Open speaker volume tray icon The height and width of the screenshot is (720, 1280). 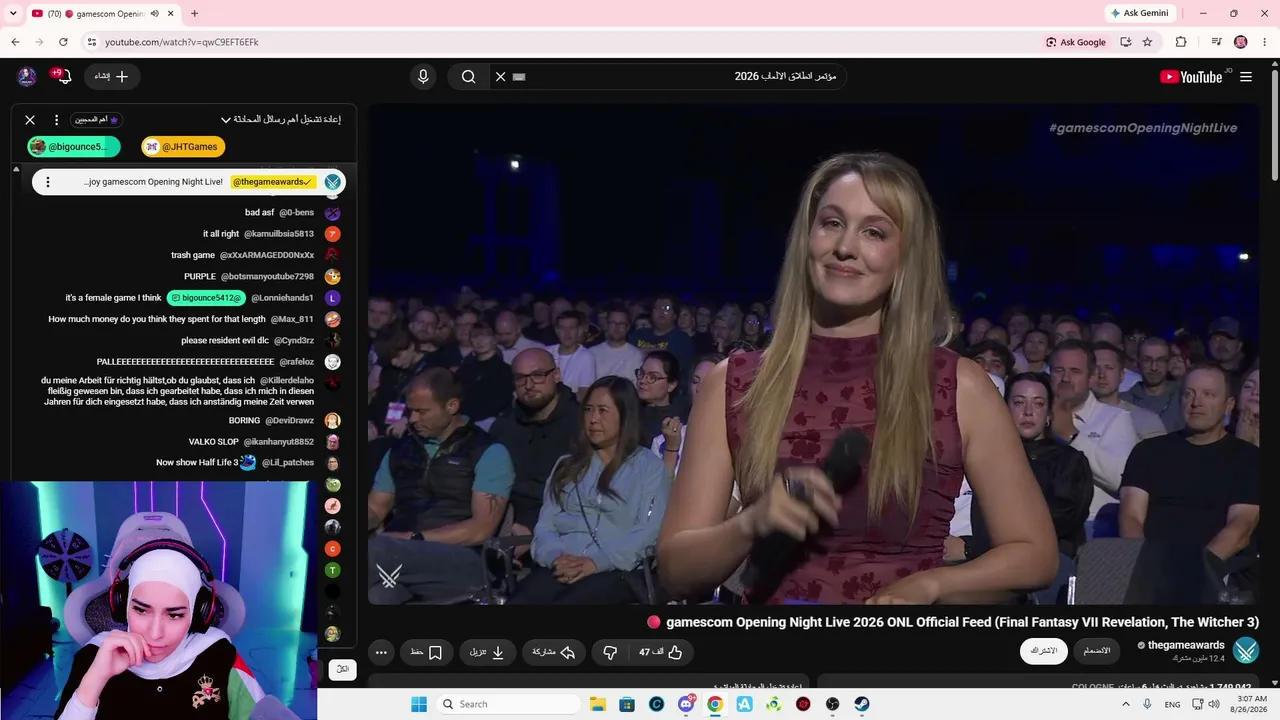pyautogui.click(x=1213, y=704)
